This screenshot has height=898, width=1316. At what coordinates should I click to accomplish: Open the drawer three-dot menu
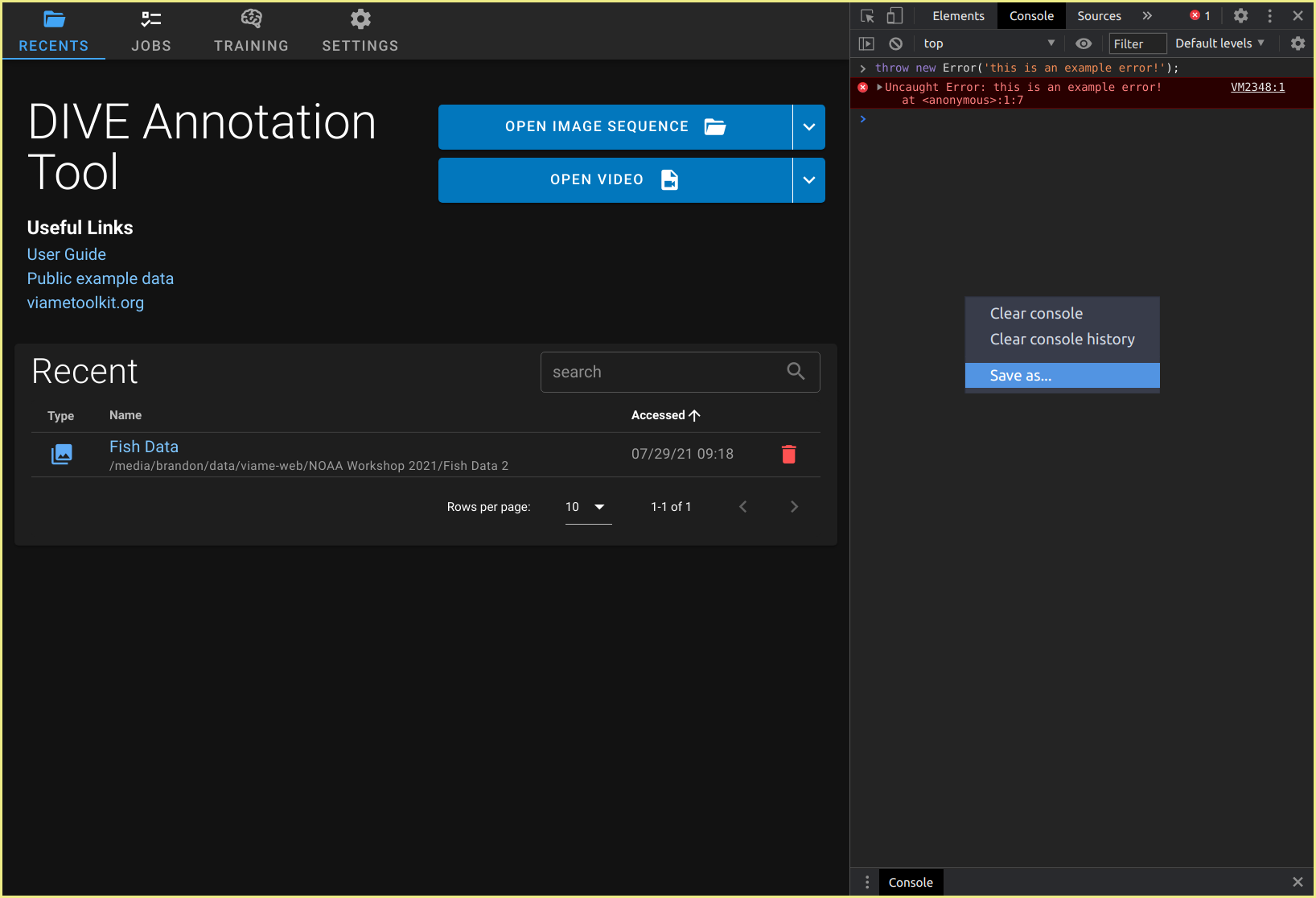[867, 883]
